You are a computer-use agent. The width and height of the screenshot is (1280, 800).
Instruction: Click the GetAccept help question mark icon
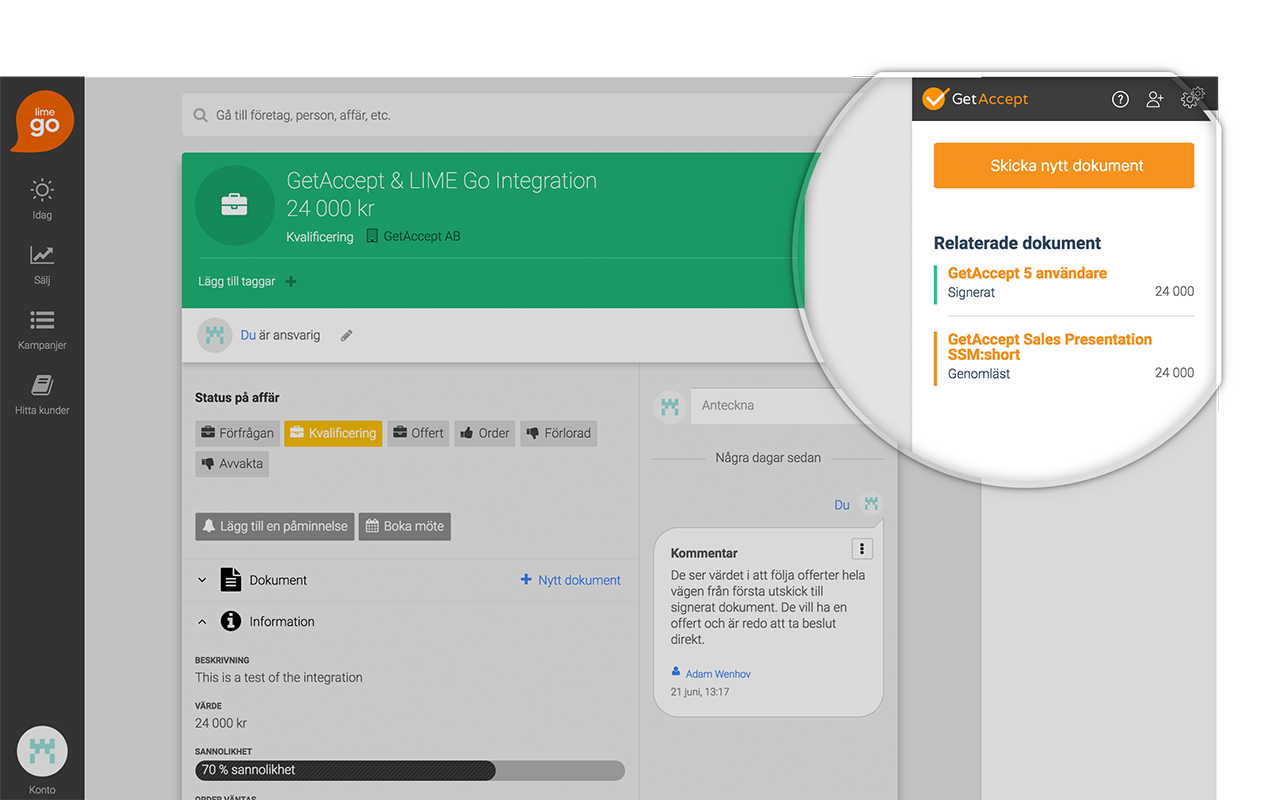[x=1120, y=99]
